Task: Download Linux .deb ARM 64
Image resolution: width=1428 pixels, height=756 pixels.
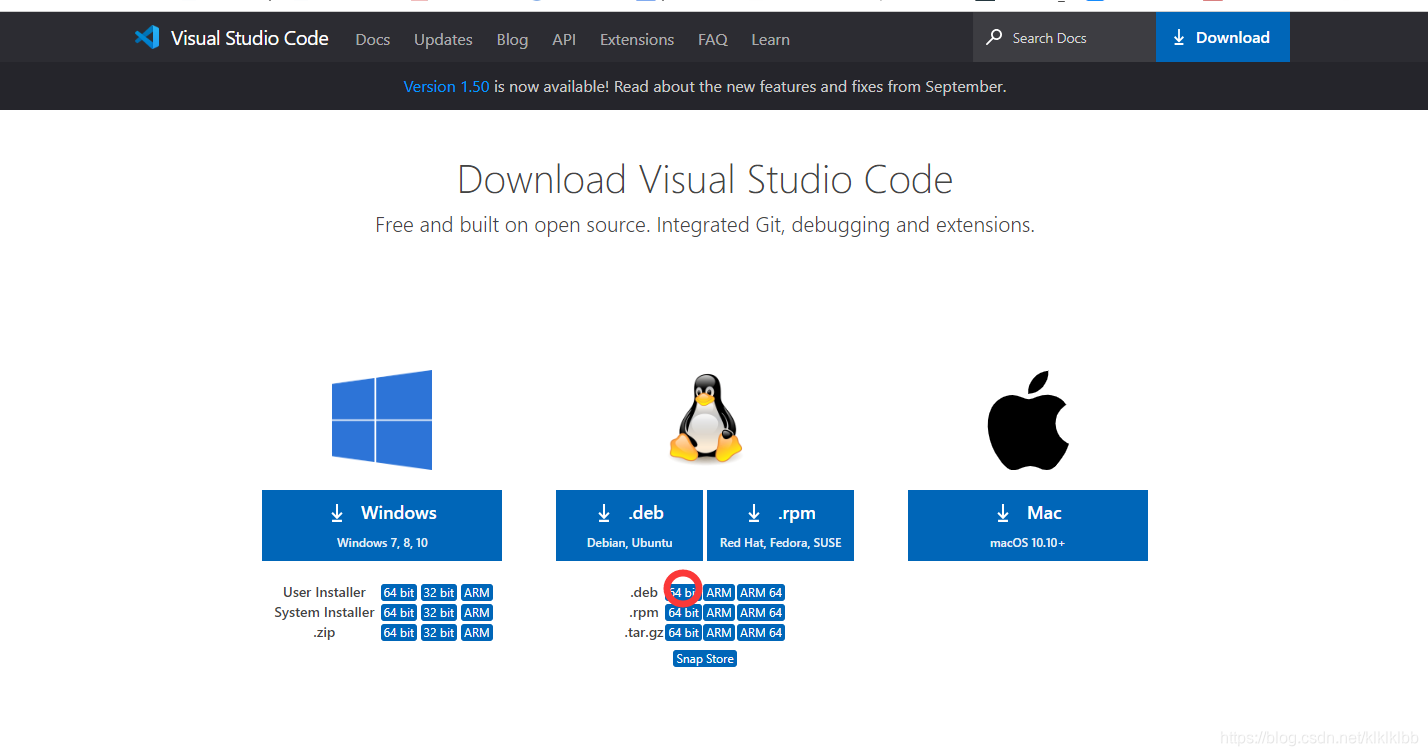Action: [x=761, y=593]
